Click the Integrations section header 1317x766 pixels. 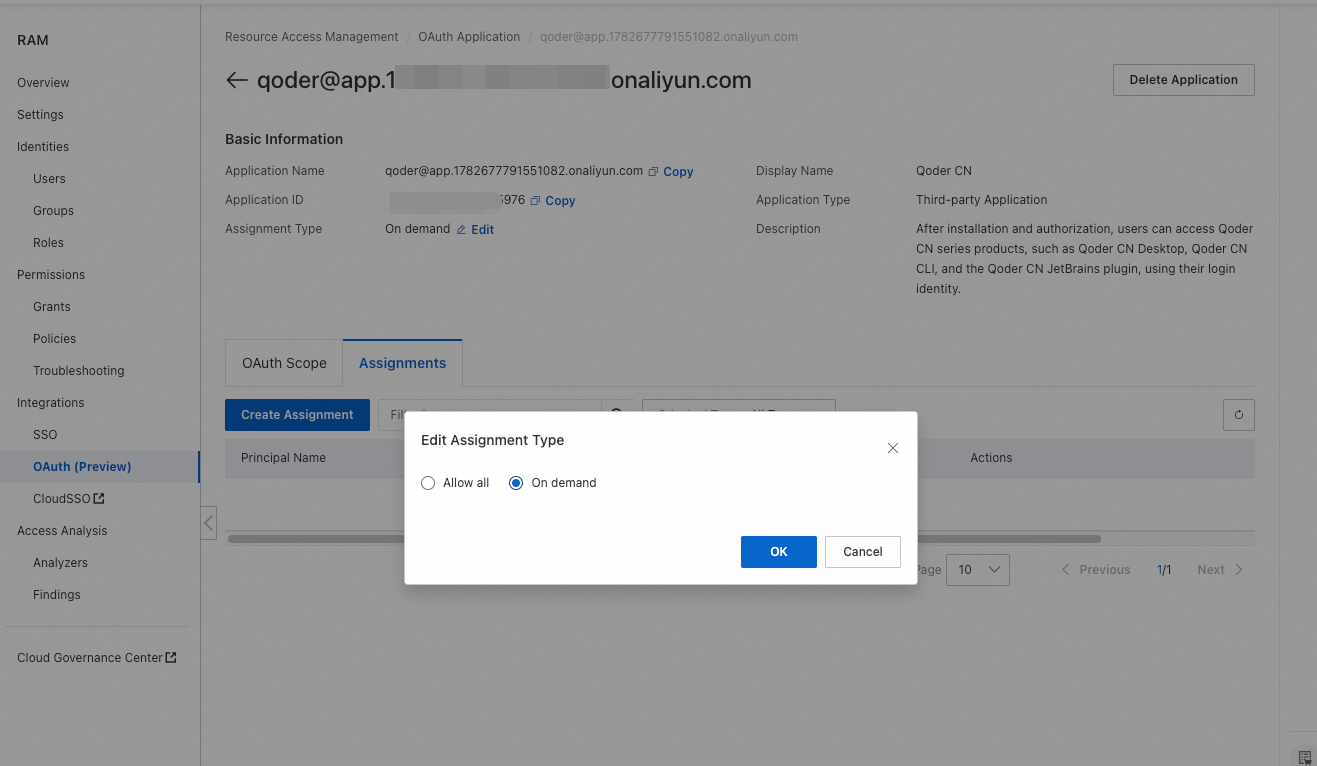tap(51, 403)
